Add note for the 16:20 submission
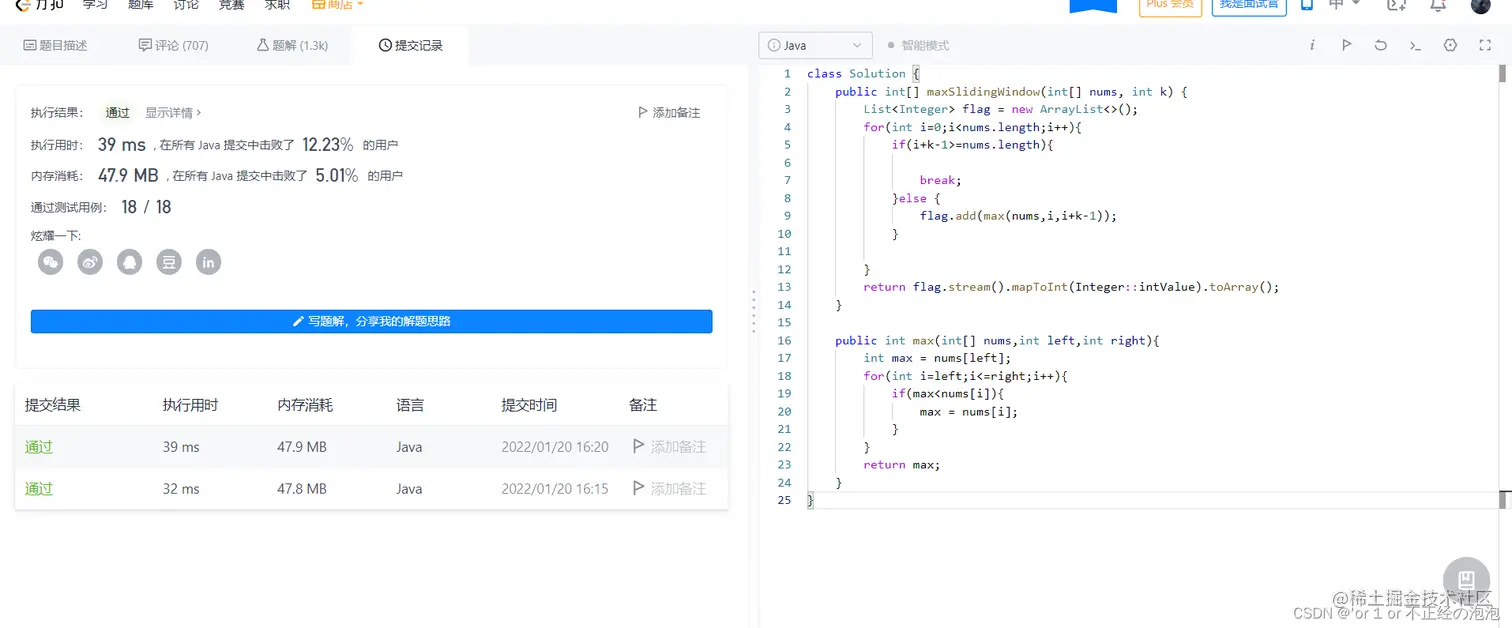The image size is (1512, 628). click(x=669, y=447)
